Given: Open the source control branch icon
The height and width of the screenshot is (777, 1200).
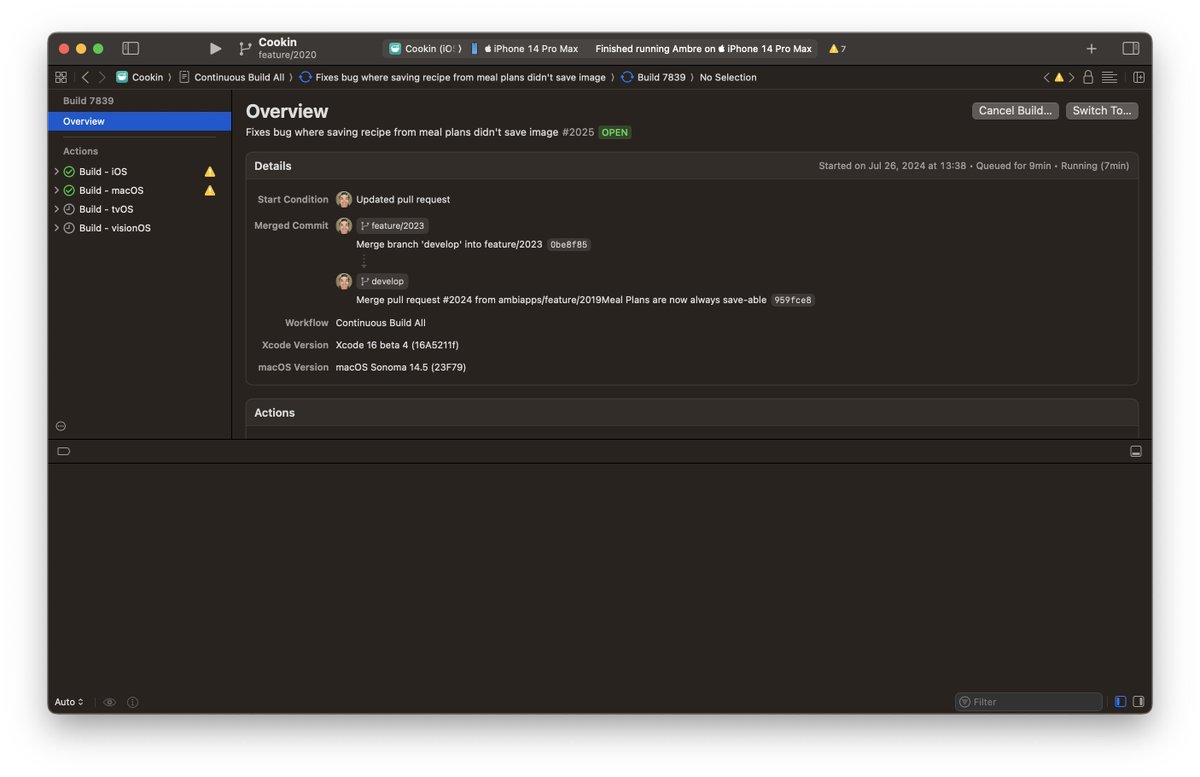Looking at the screenshot, I should [245, 48].
